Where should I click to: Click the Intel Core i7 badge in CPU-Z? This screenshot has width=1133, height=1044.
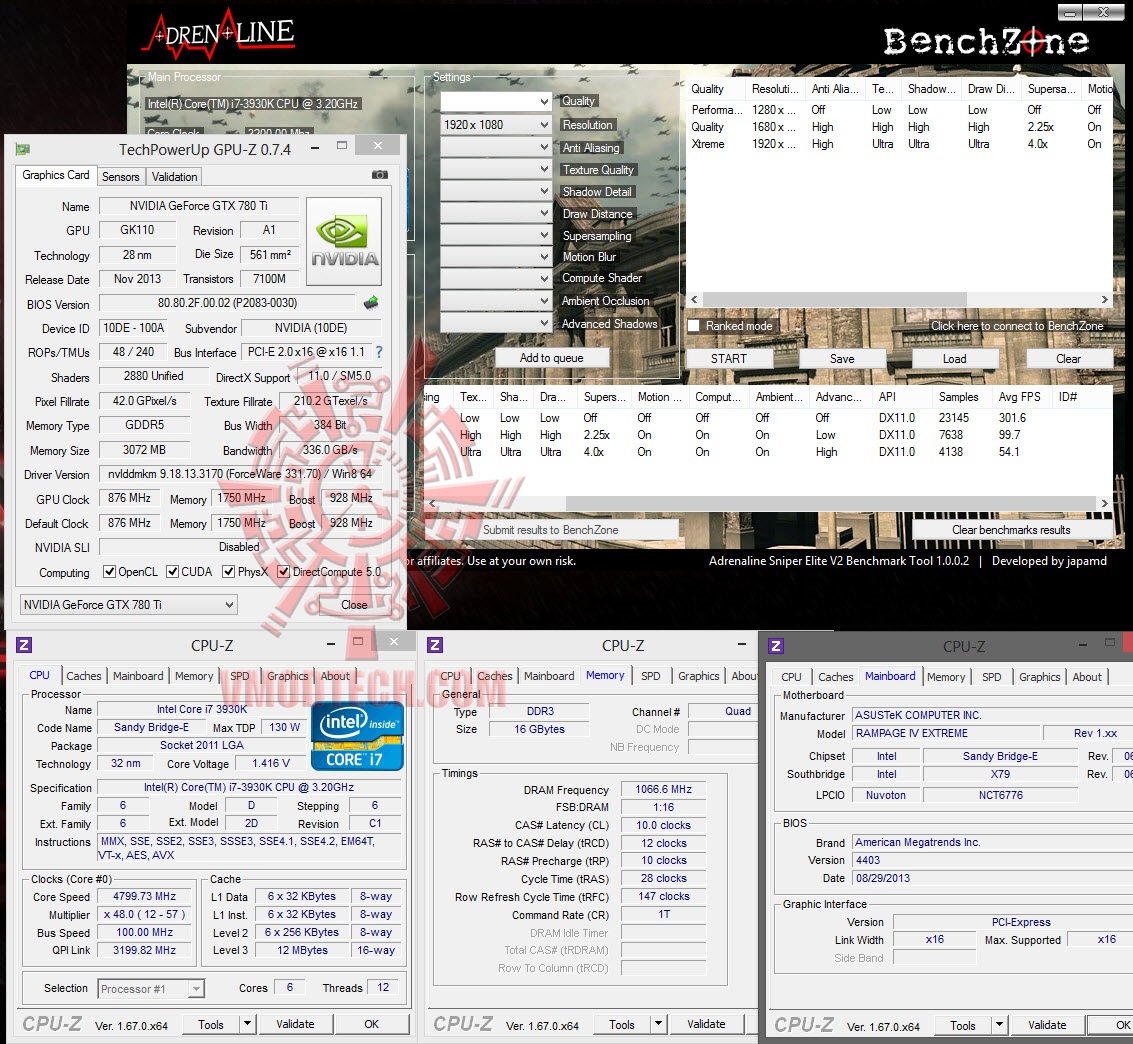(x=357, y=735)
